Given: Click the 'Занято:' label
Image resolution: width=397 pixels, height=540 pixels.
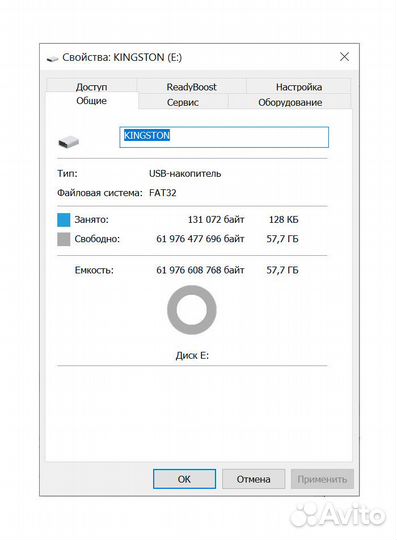Looking at the screenshot, I should [x=92, y=219].
